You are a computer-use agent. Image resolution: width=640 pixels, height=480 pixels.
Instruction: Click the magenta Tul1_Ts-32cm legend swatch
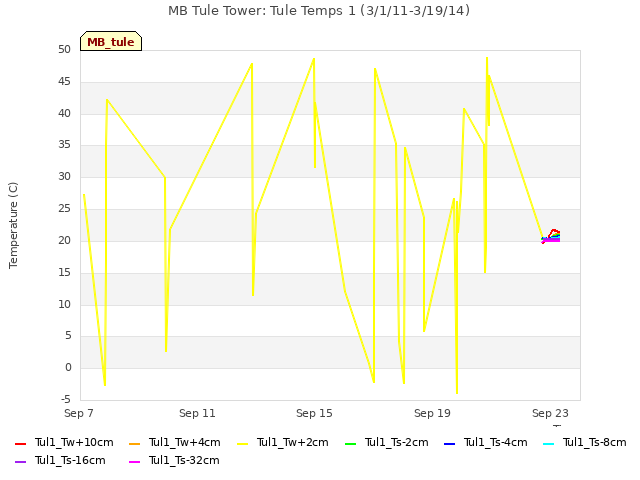[134, 462]
